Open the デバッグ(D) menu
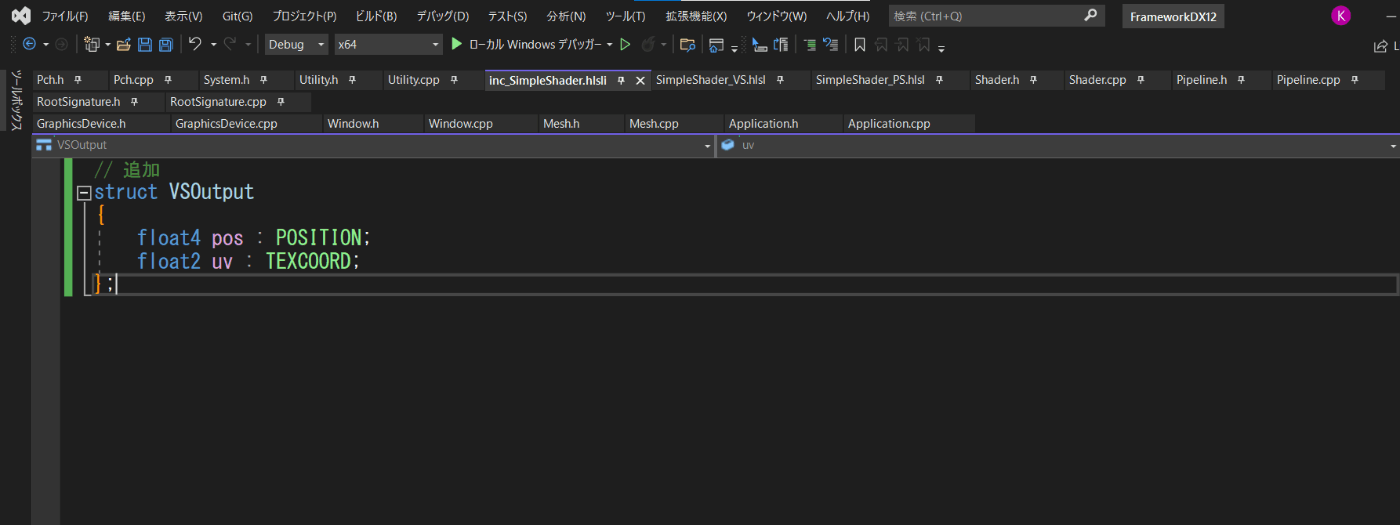1400x525 pixels. (443, 16)
